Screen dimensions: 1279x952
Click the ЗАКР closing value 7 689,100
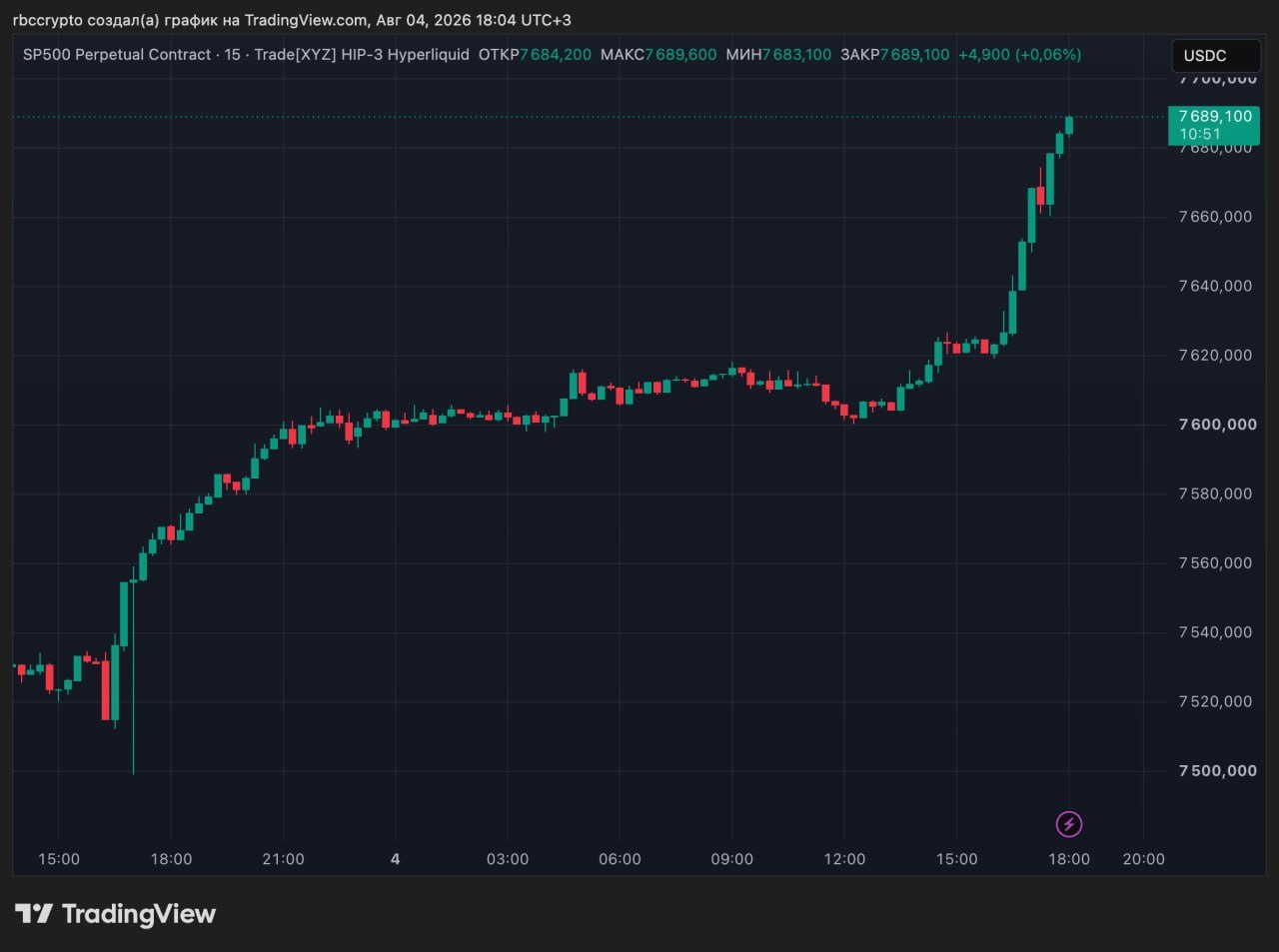914,55
